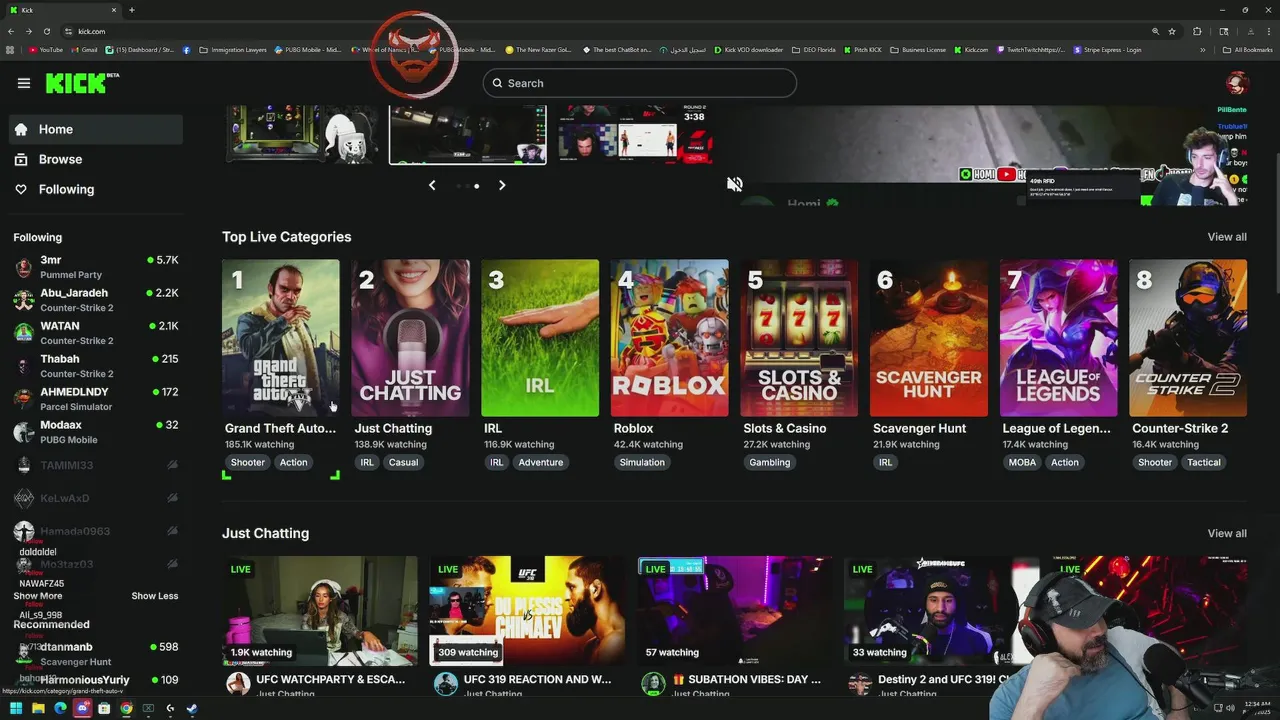Open 3mr channel in Following list
1280x720 pixels.
[x=96, y=267]
